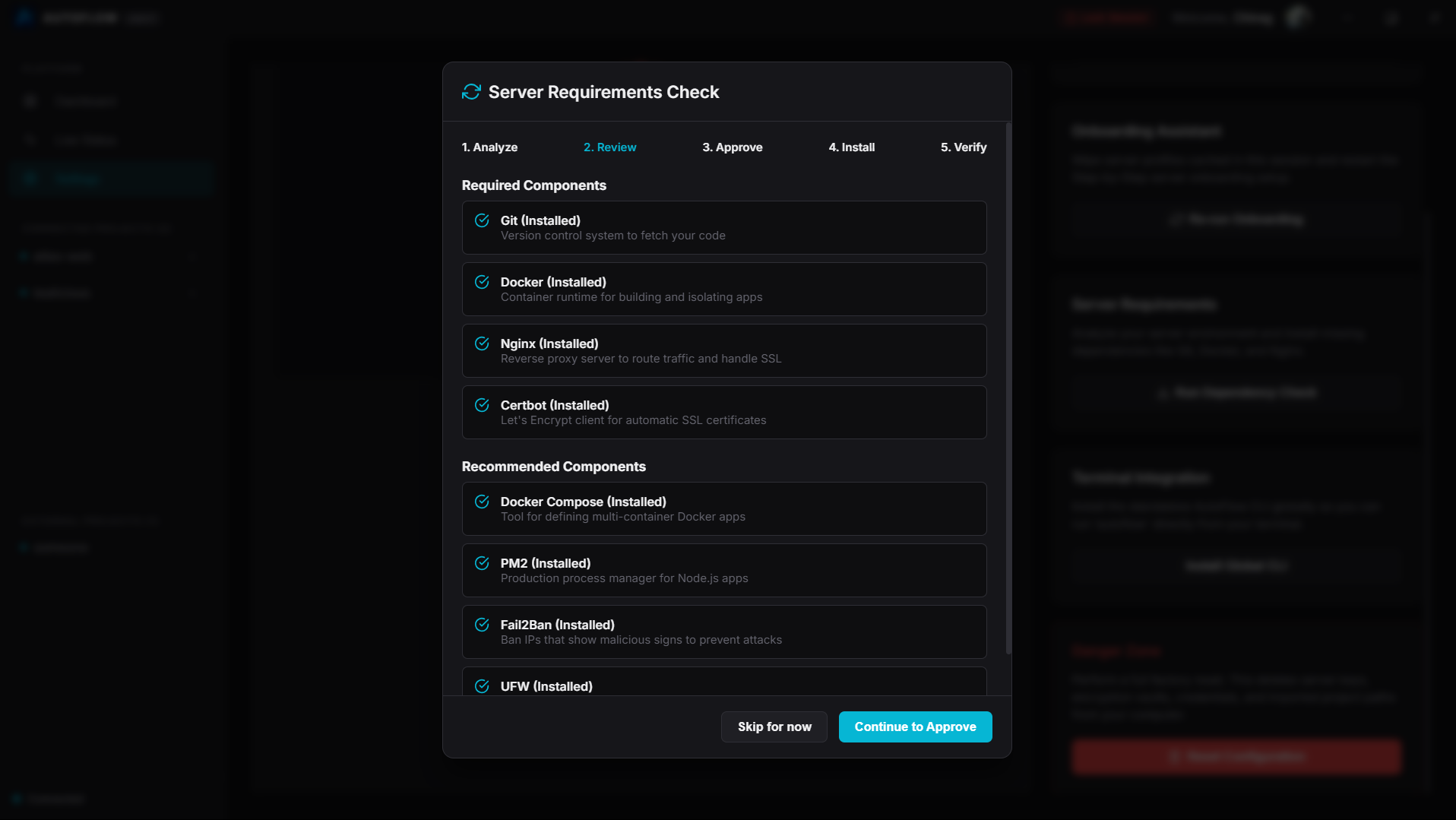This screenshot has width=1456, height=820.
Task: Click 'Ban IPs that show malicious signs' description
Action: 641,640
